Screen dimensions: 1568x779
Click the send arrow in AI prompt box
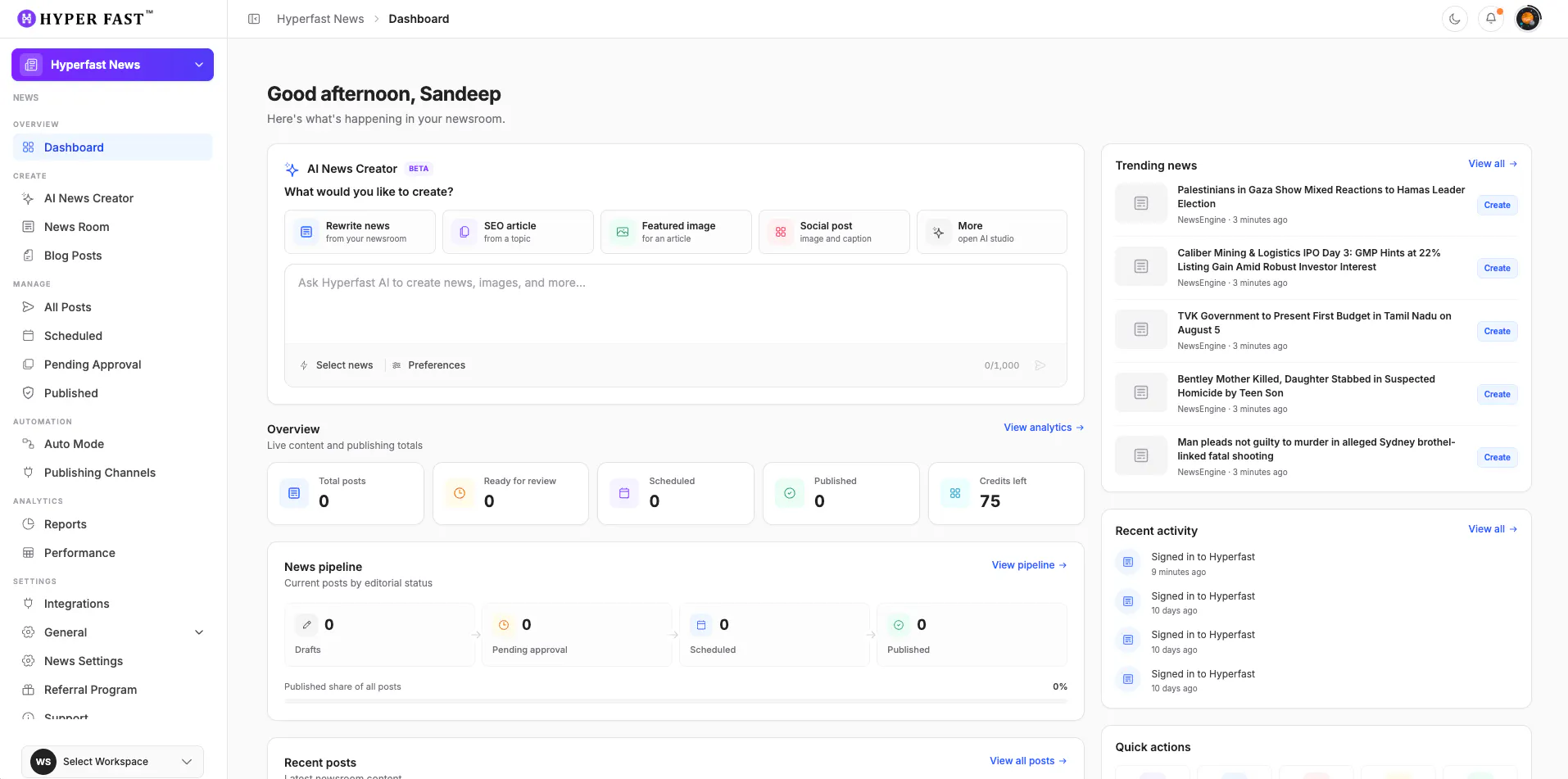click(1040, 365)
